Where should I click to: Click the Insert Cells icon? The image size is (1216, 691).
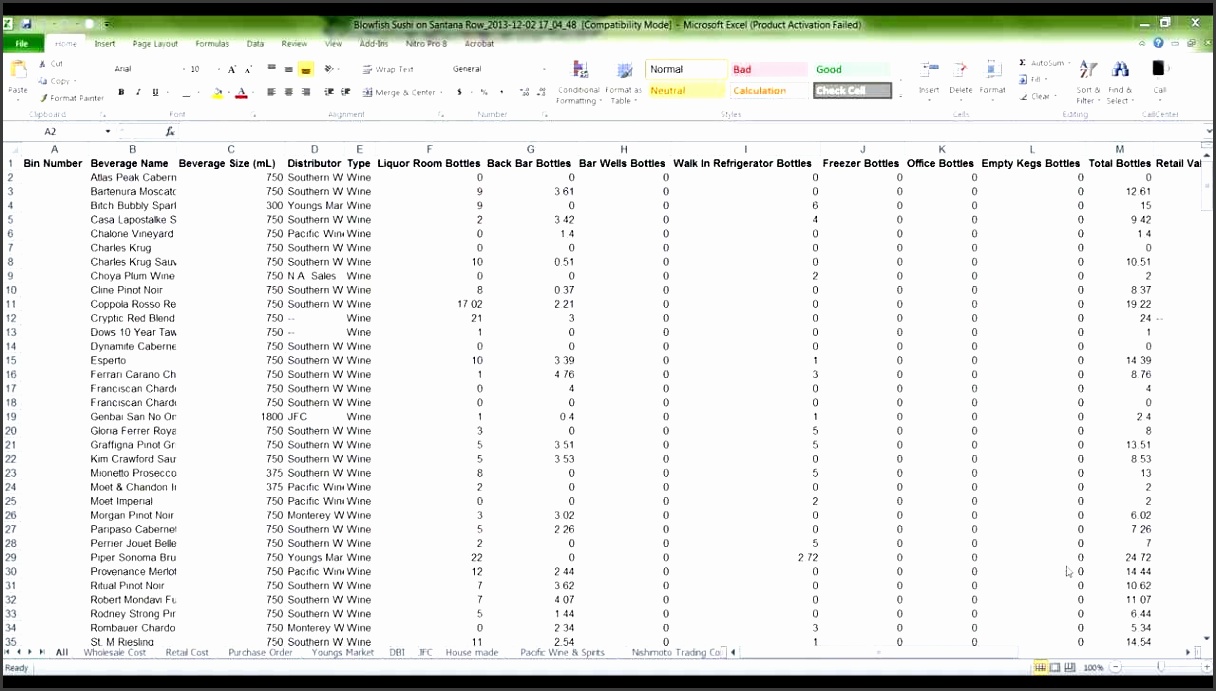click(x=929, y=80)
